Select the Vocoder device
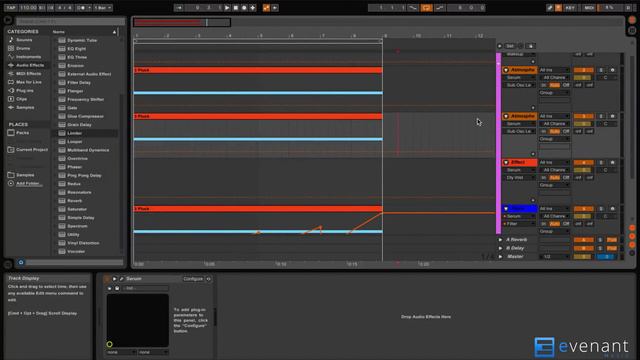This screenshot has height=360, width=640. pos(76,251)
